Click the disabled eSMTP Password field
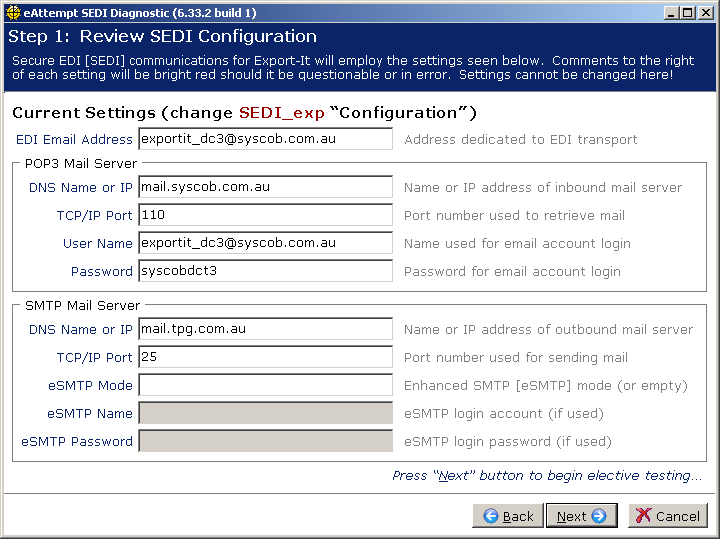 [x=265, y=441]
